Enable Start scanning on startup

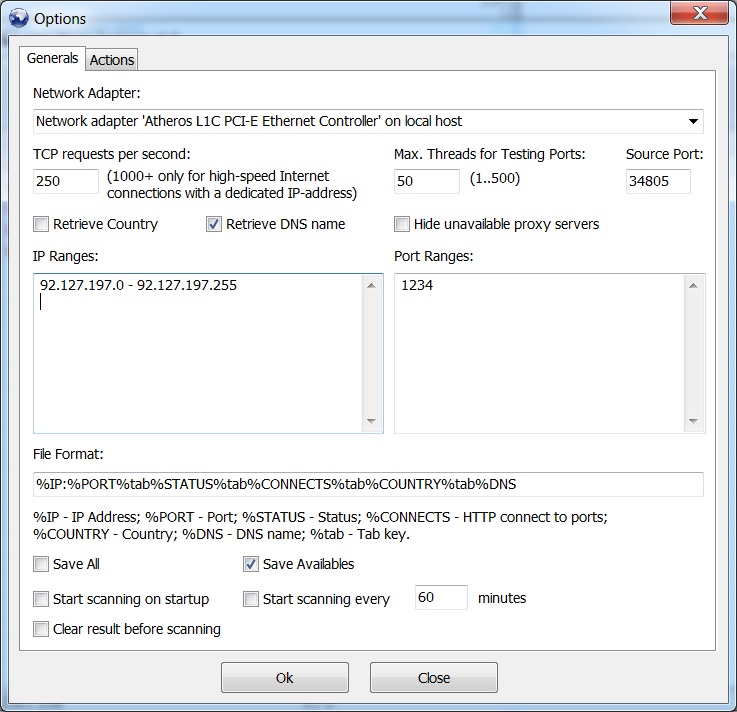pos(41,599)
